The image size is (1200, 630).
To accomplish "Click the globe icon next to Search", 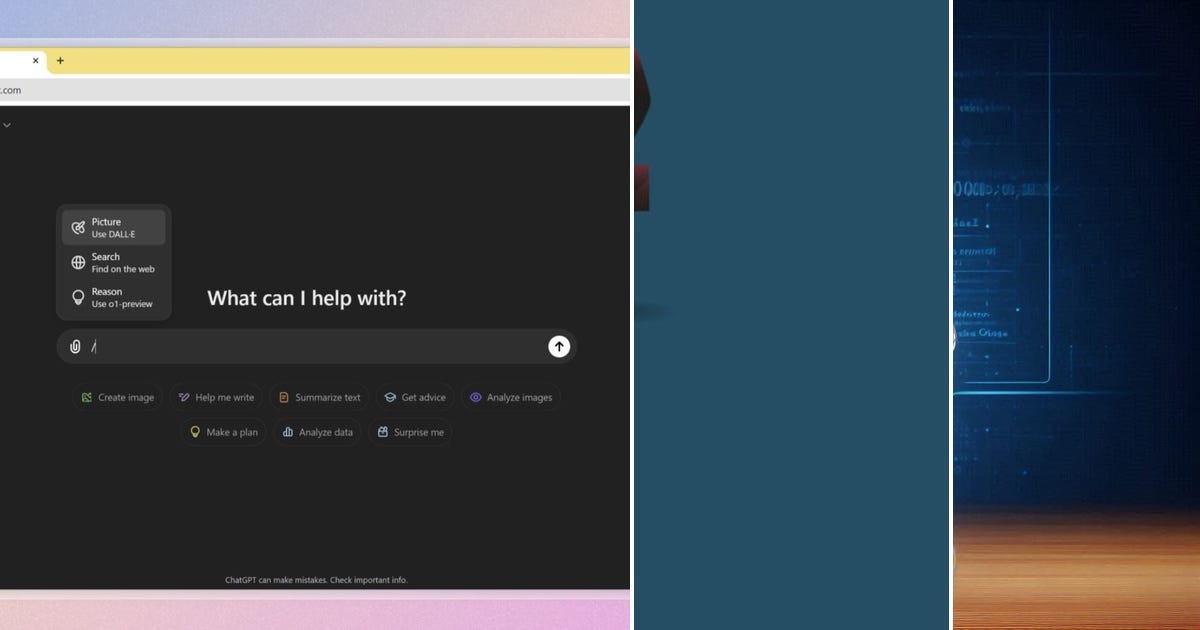I will tap(78, 262).
